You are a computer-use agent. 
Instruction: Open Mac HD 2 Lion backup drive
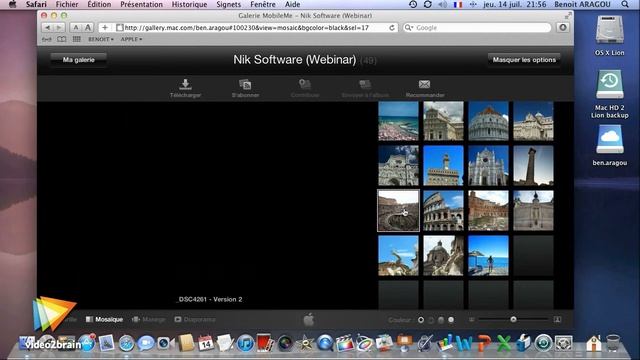609,84
